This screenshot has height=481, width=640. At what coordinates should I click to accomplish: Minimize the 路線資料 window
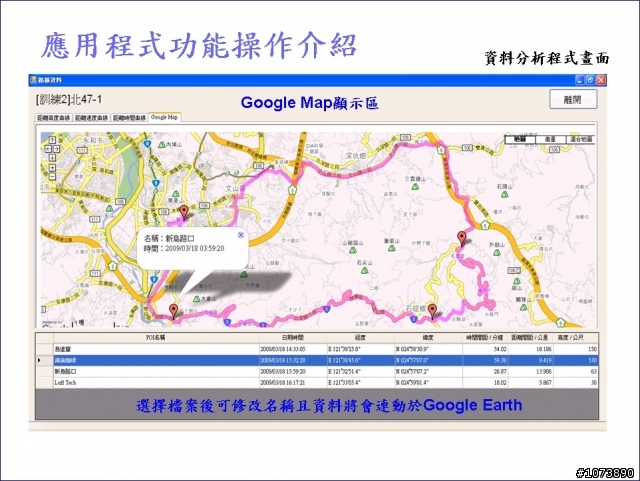(x=580, y=80)
